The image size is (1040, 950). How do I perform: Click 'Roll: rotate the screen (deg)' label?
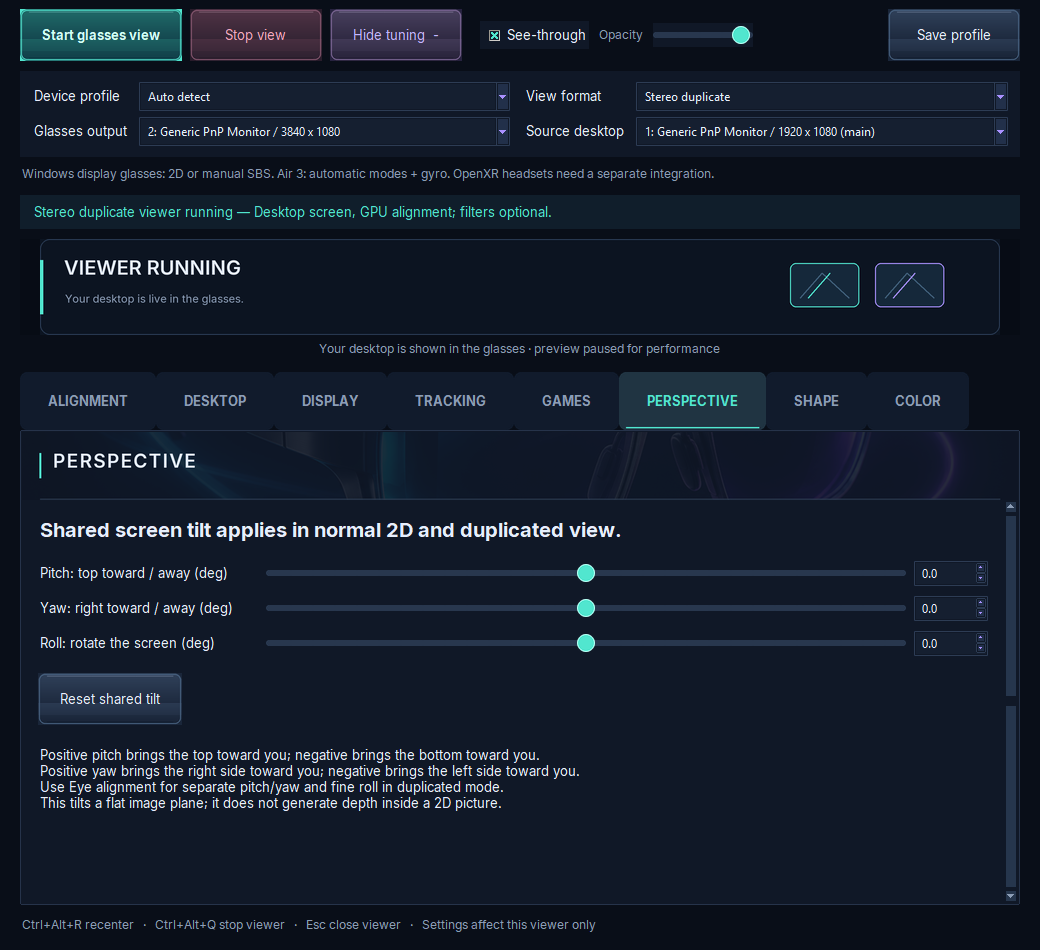coord(127,644)
